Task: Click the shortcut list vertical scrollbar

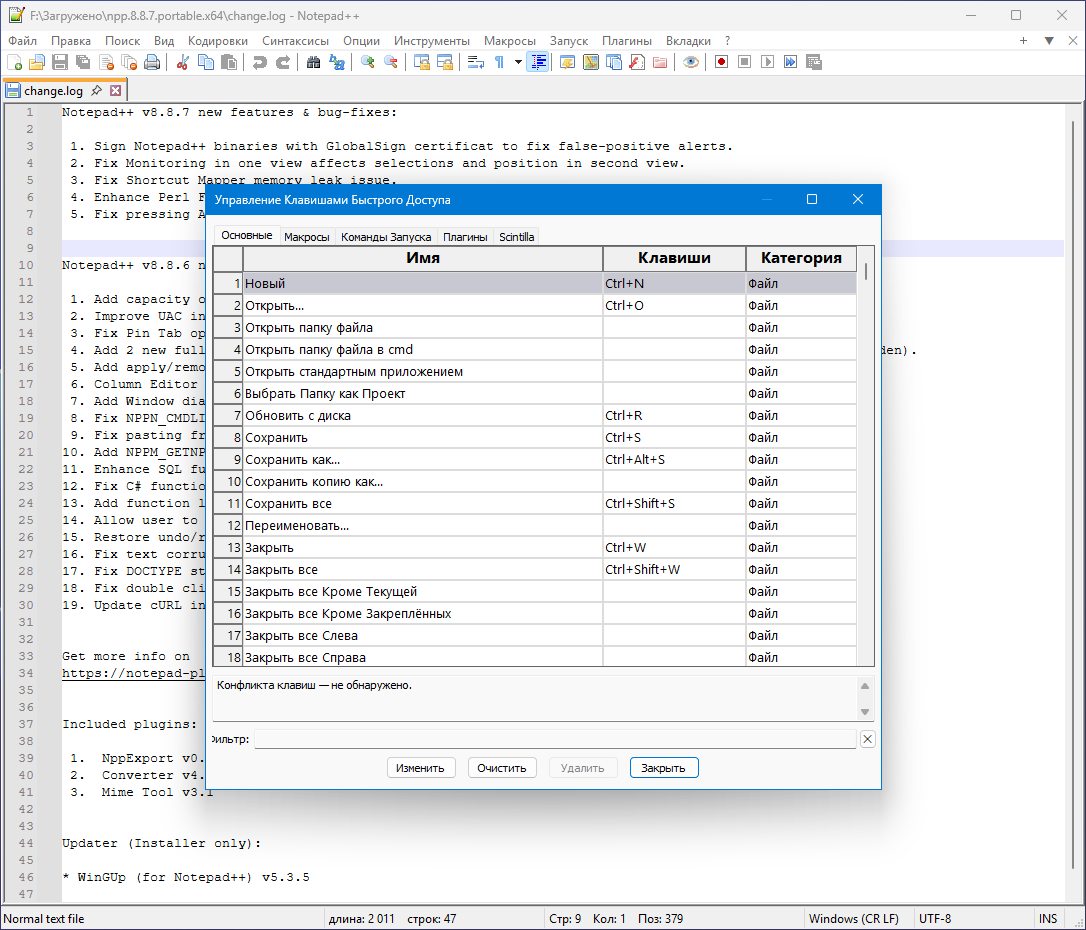Action: click(866, 450)
